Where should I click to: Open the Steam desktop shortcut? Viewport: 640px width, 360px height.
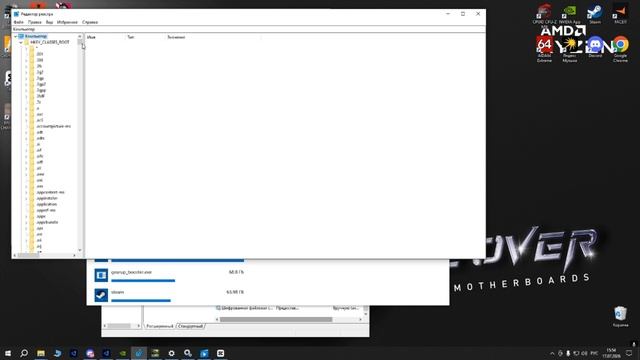595,14
